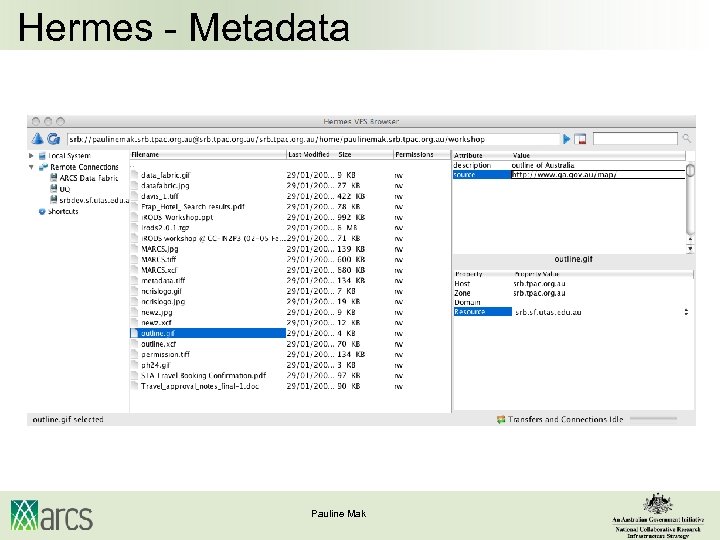Image resolution: width=720 pixels, height=540 pixels.
Task: Click the source value URL field
Action: (598, 174)
